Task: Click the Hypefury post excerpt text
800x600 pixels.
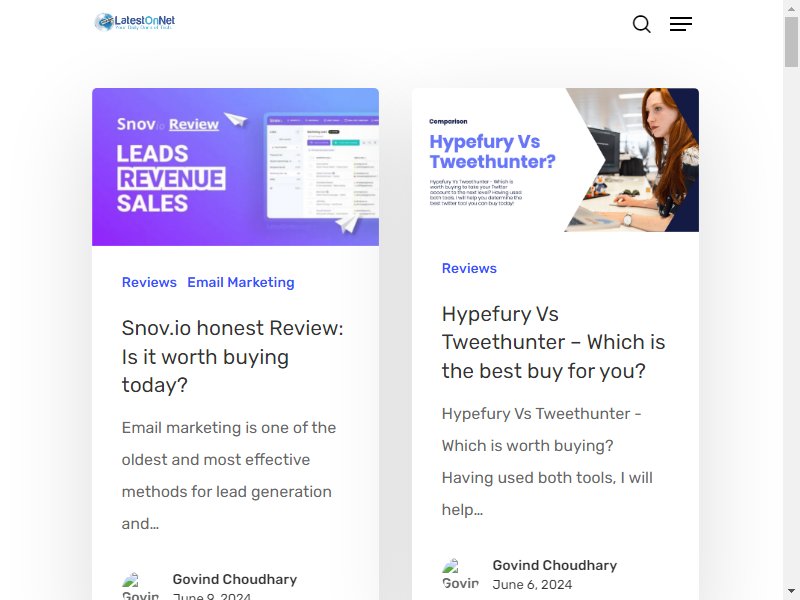Action: tap(547, 462)
